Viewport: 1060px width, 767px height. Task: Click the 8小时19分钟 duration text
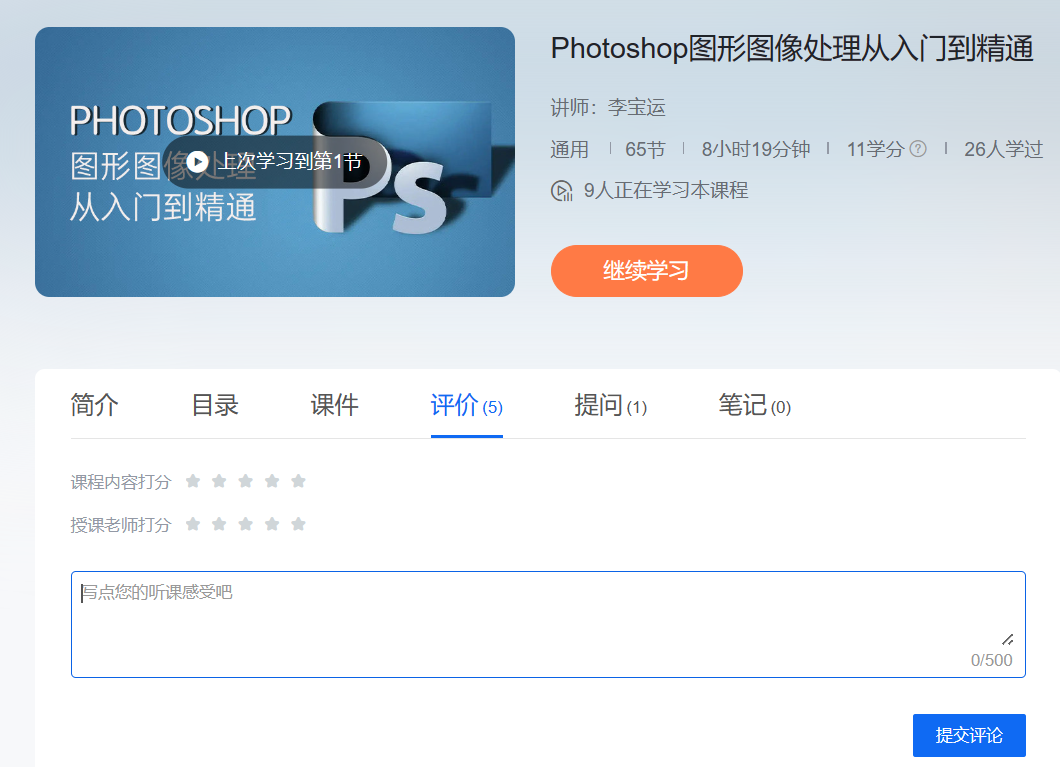coord(756,149)
